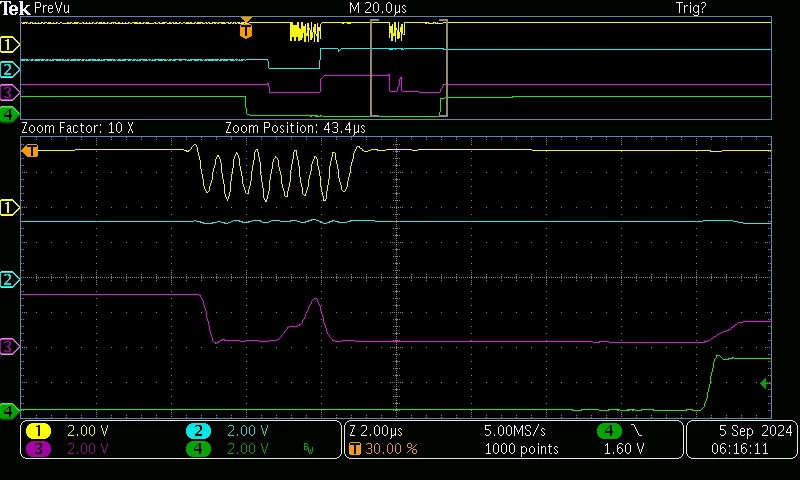Click channel 3 magenta ground marker in the zoom view
Viewport: 800px width, 480px height.
9,347
